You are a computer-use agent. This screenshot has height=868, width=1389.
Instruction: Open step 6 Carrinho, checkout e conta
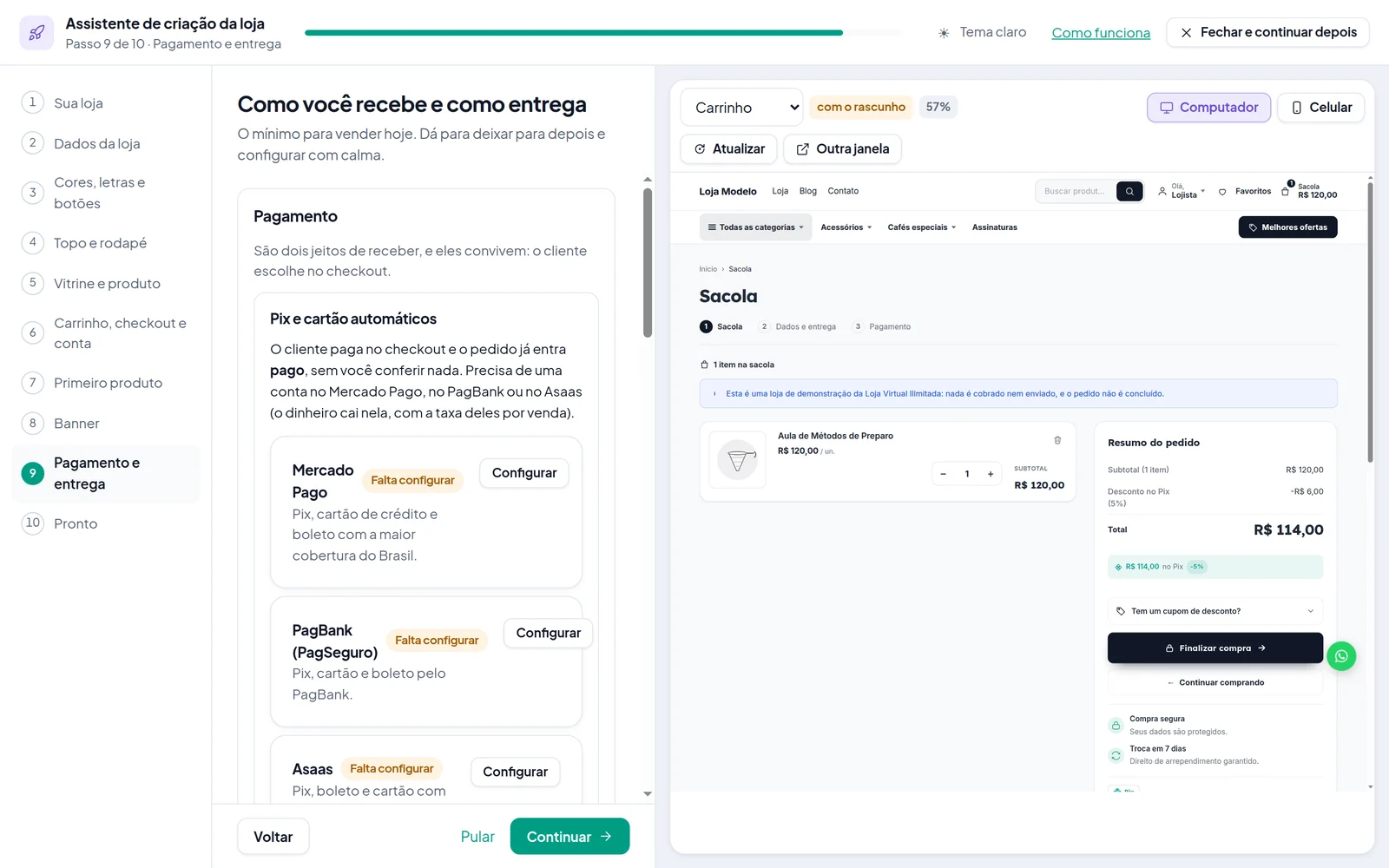[x=105, y=332]
